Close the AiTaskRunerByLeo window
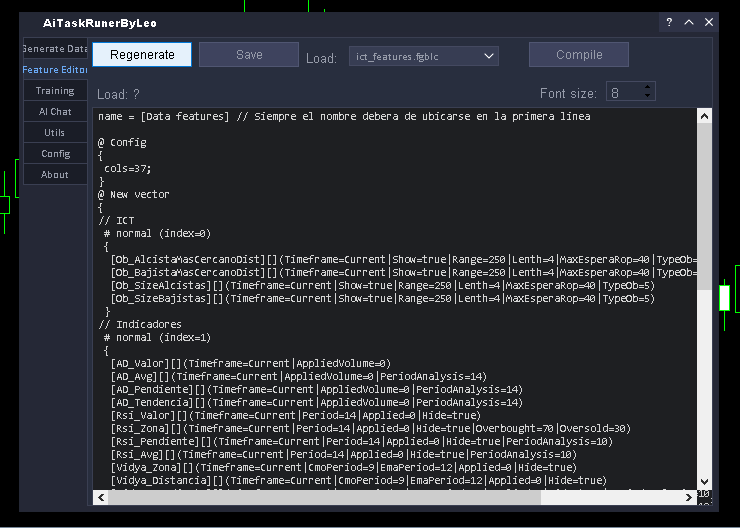 [709, 22]
